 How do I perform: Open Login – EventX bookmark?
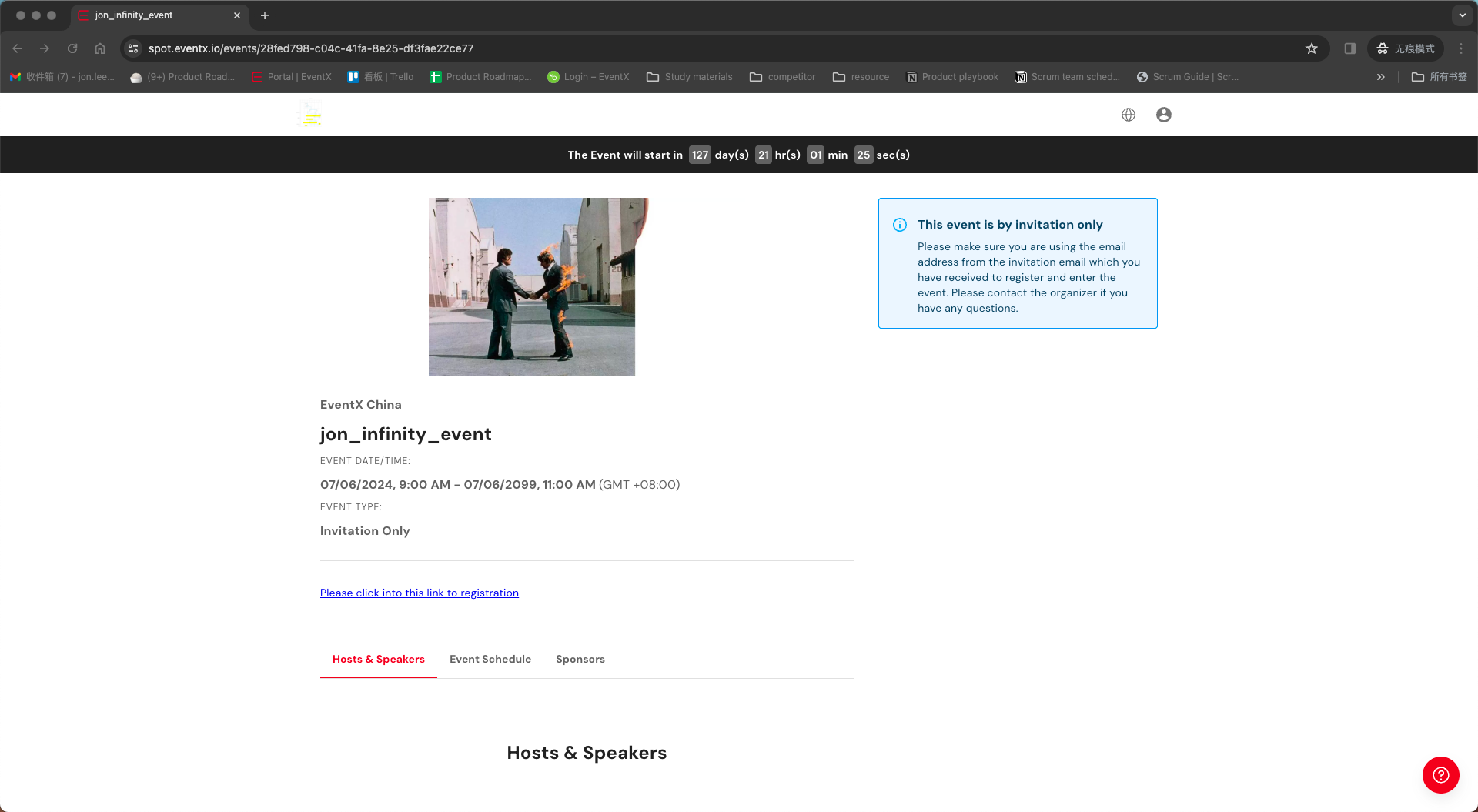(589, 77)
